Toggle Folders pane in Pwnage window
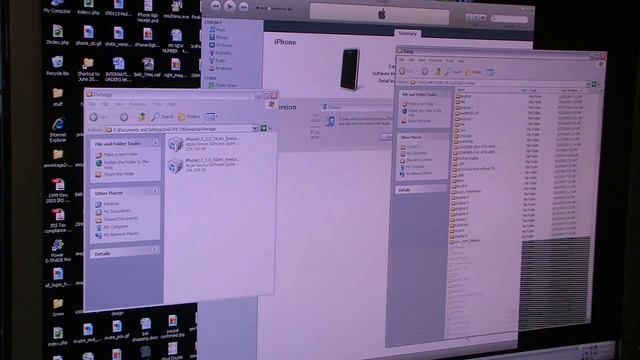 pyautogui.click(x=189, y=117)
